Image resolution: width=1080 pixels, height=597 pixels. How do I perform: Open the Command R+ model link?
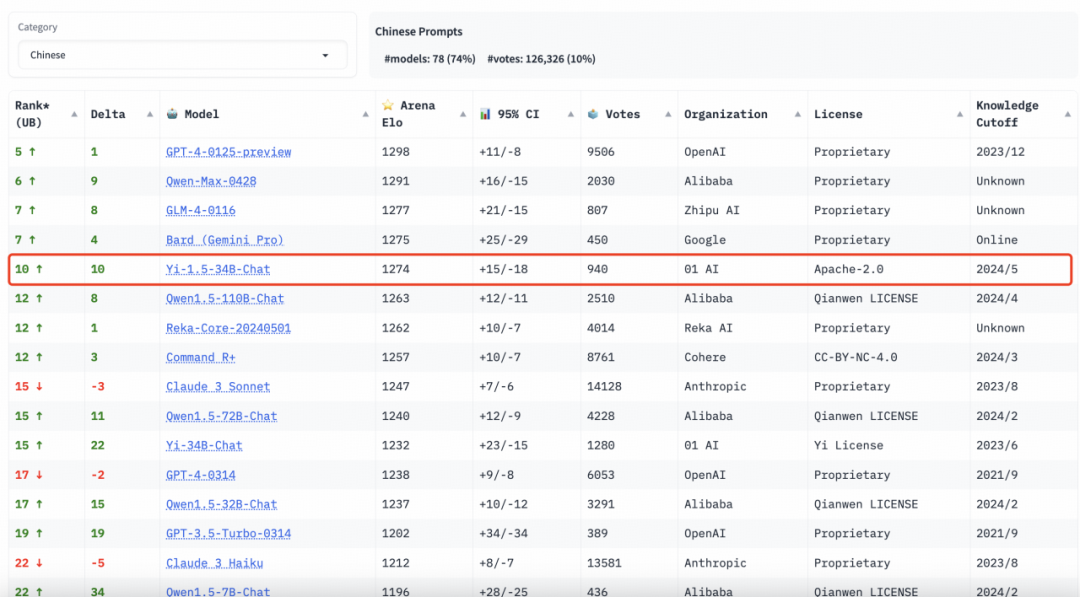200,357
